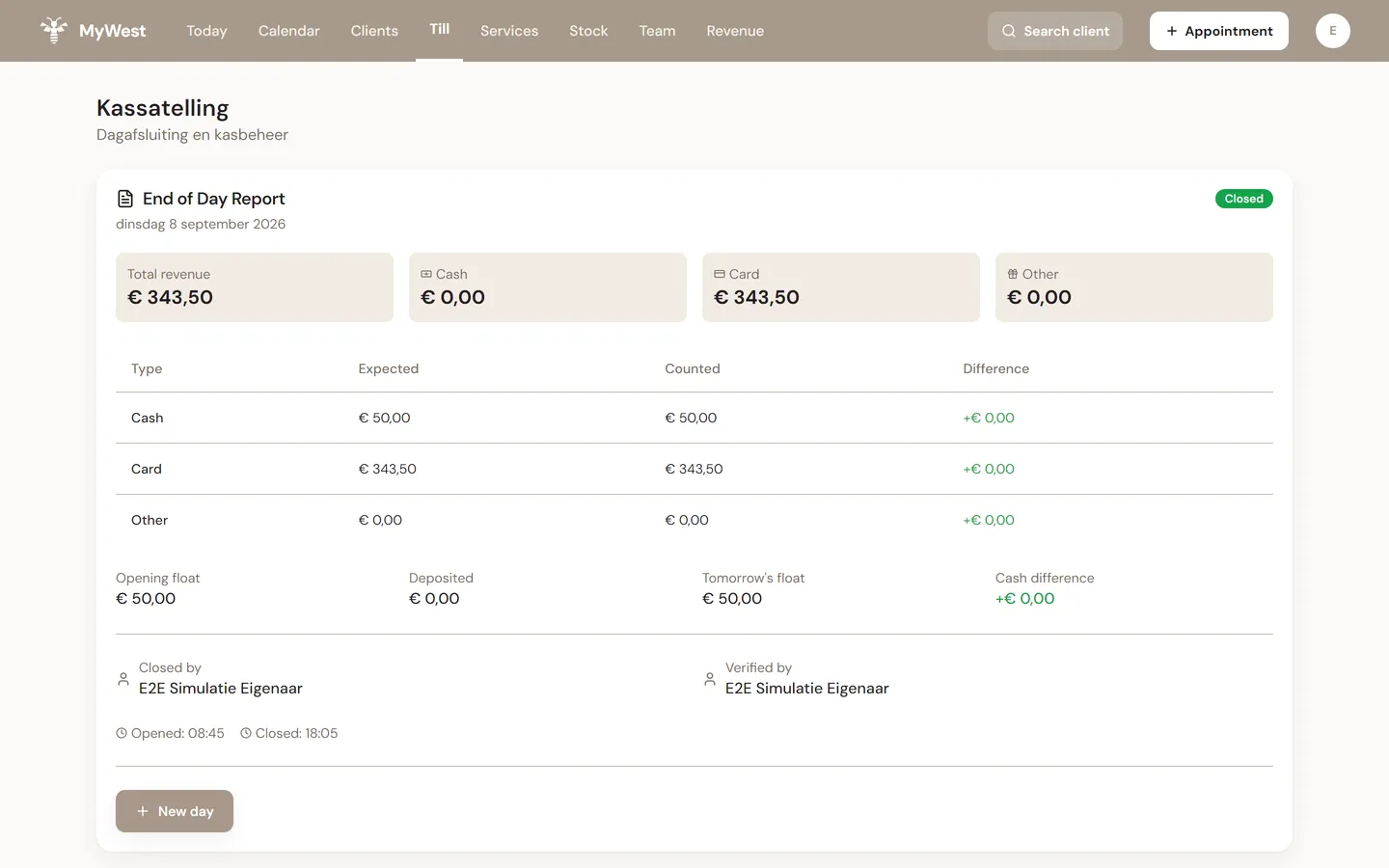Switch to the Calendar tab
This screenshot has height=868, width=1389.
(x=288, y=31)
